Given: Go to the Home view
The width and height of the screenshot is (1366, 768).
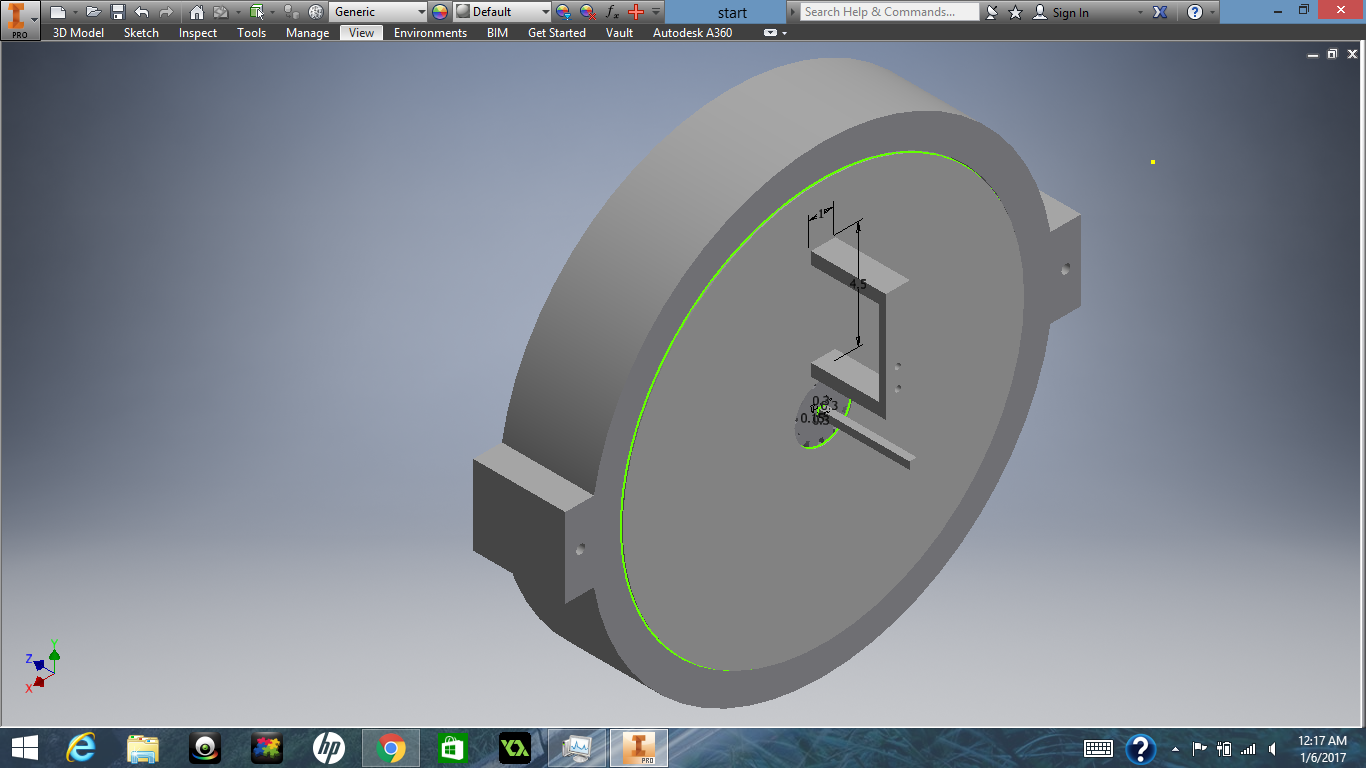Looking at the screenshot, I should point(197,12).
